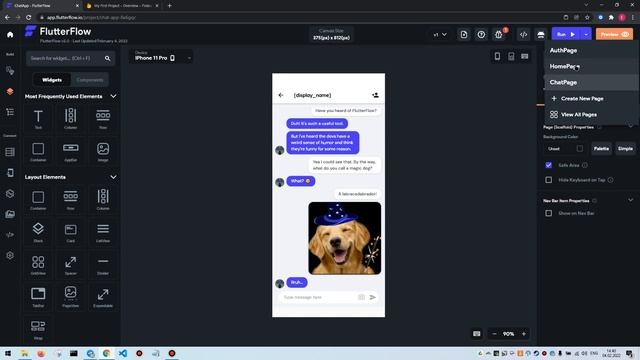Pick the Spacer widget
640x360 pixels.
[71, 264]
